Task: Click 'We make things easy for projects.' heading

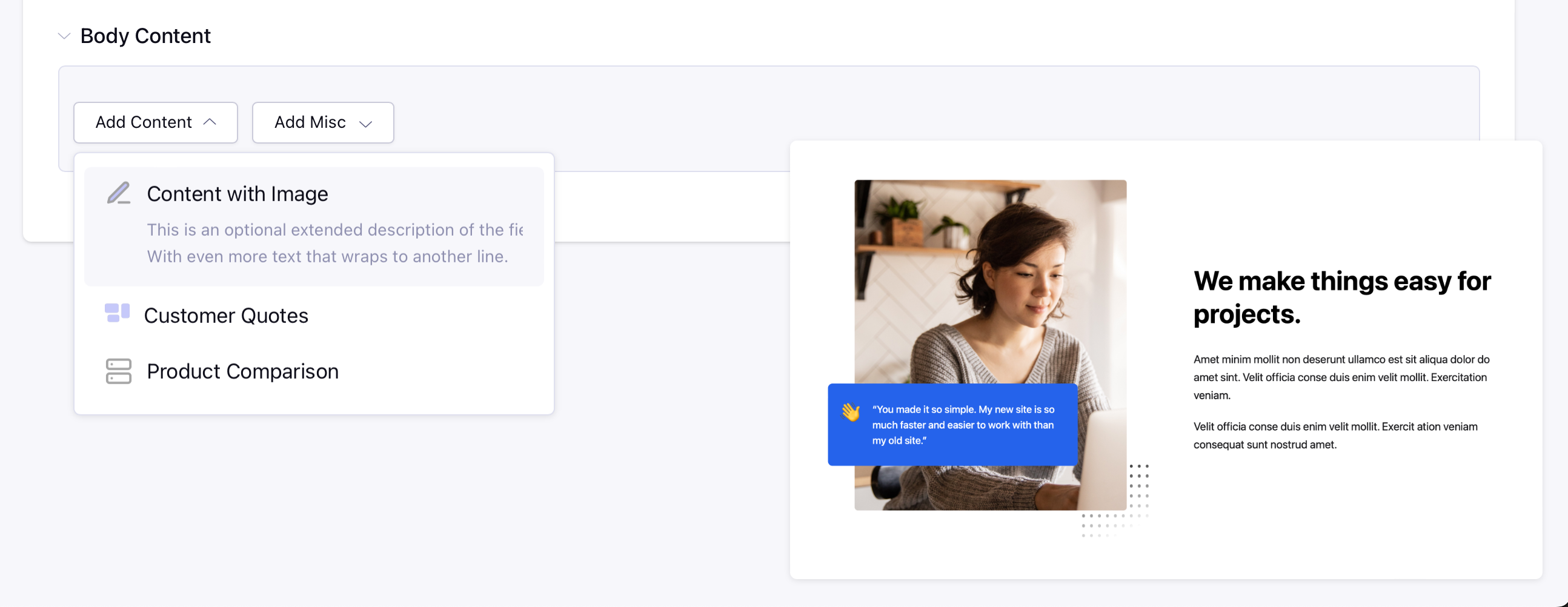Action: click(x=1342, y=297)
